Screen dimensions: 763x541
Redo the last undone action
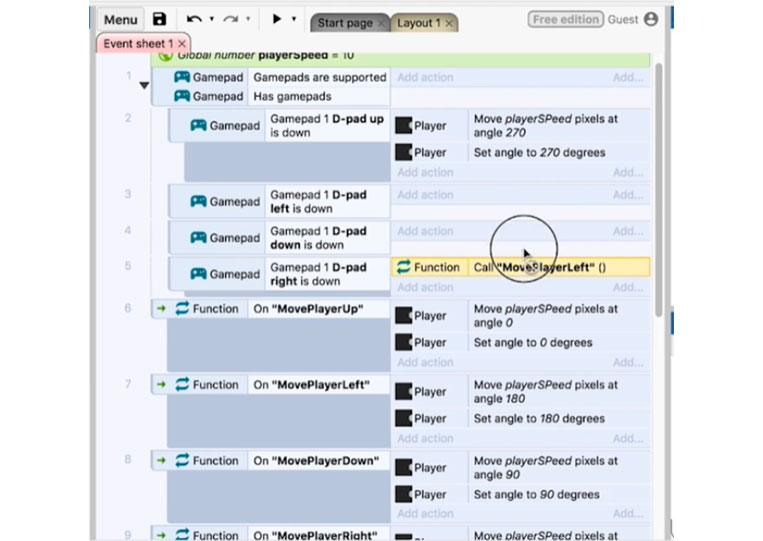231,19
